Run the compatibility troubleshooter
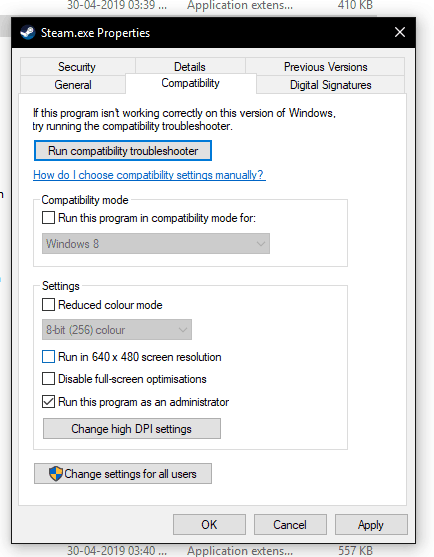Viewport: 434px width, 557px height. pos(123,151)
